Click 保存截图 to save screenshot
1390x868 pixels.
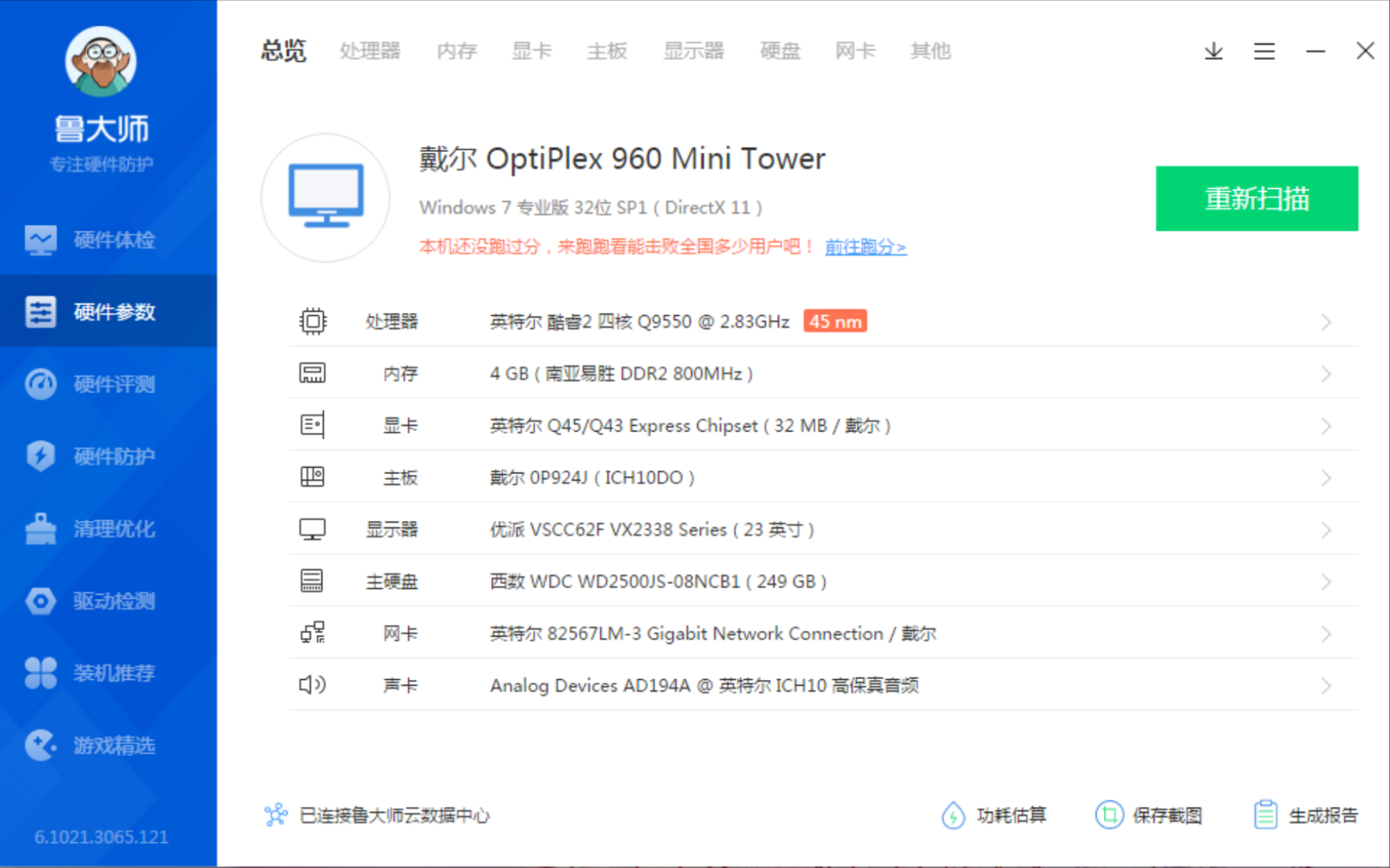click(x=1149, y=815)
